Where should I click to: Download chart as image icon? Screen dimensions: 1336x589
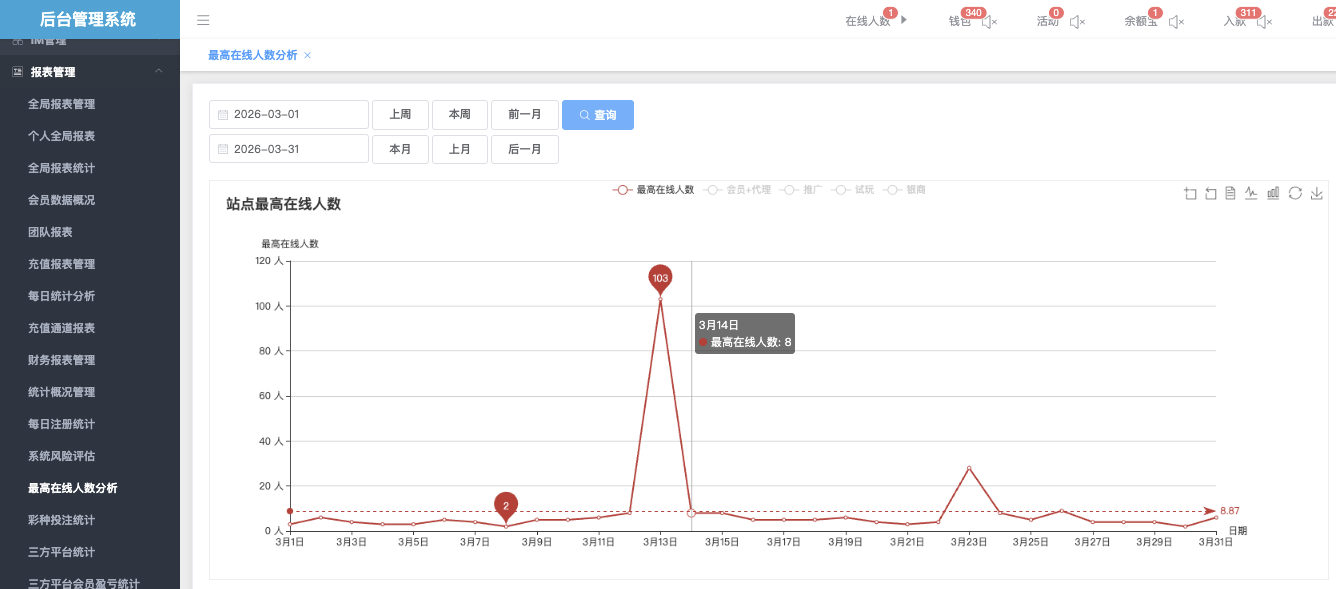1316,193
